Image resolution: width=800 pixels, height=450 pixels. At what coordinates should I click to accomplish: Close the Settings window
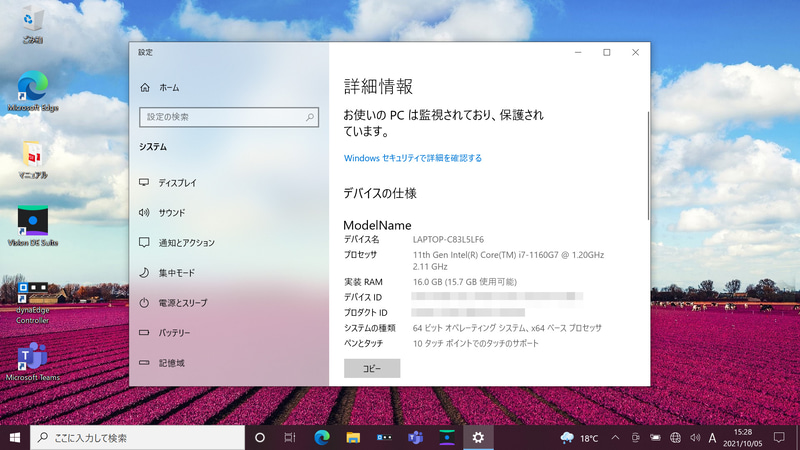[x=635, y=53]
